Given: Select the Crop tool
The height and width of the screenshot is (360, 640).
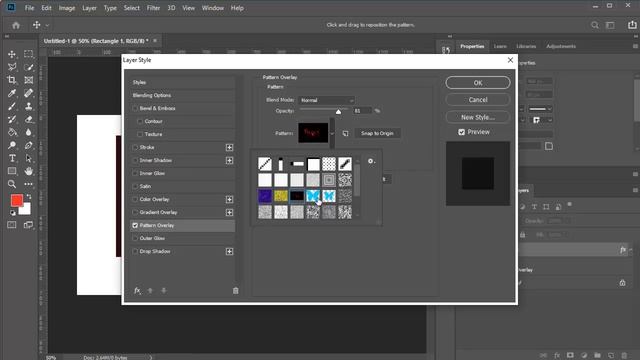Looking at the screenshot, I should pyautogui.click(x=12, y=80).
